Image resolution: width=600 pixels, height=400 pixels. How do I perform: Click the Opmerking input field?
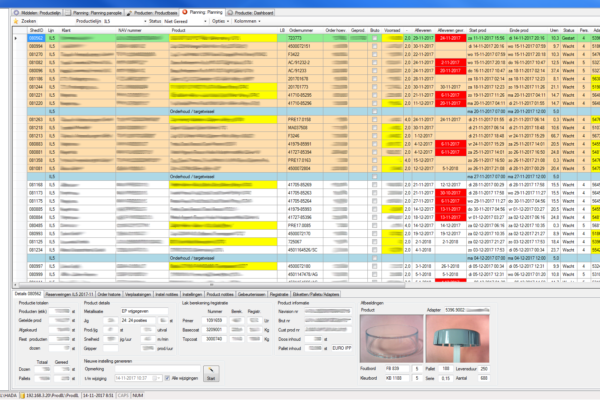tap(158, 369)
